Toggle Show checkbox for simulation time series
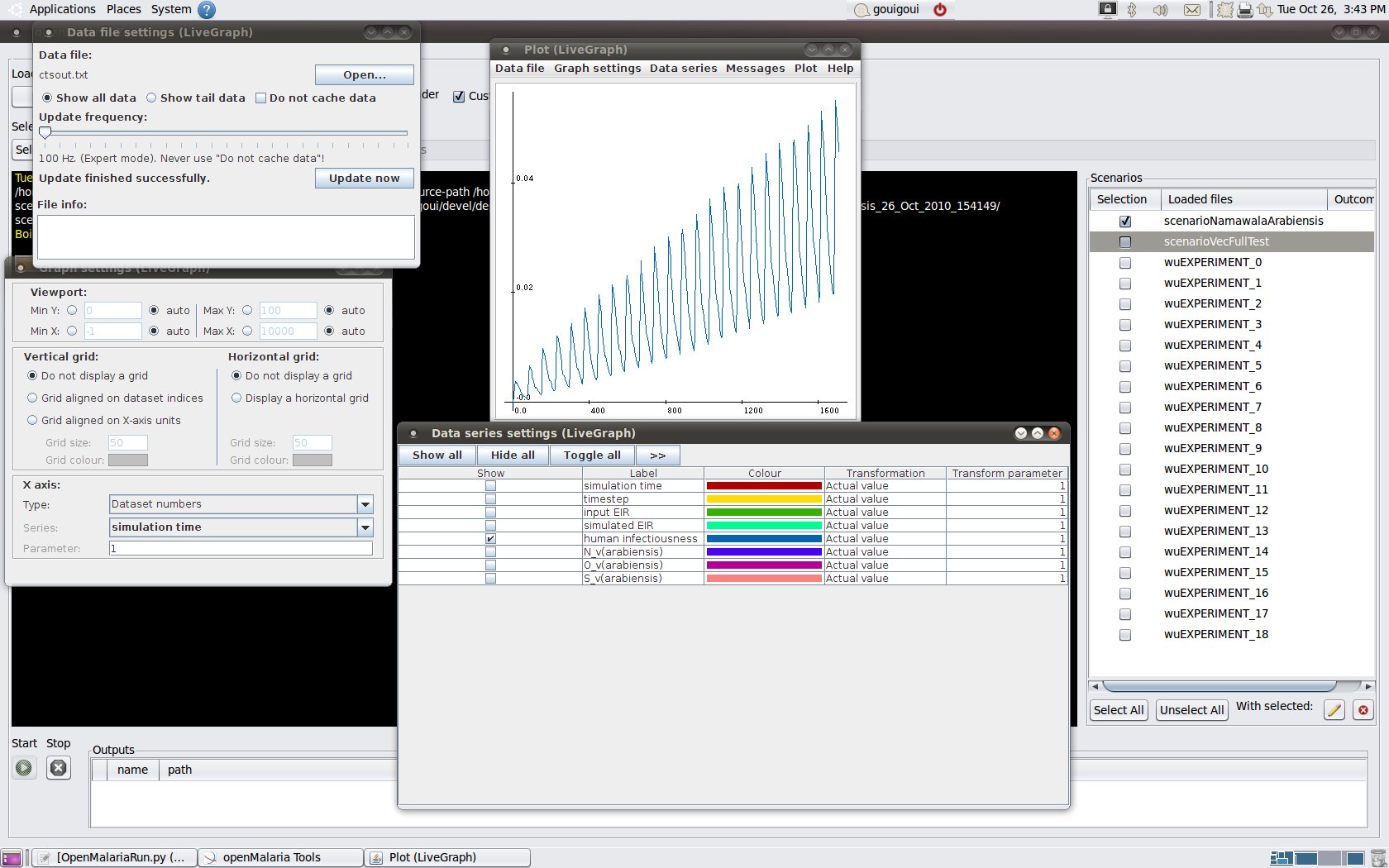1389x868 pixels. (490, 486)
